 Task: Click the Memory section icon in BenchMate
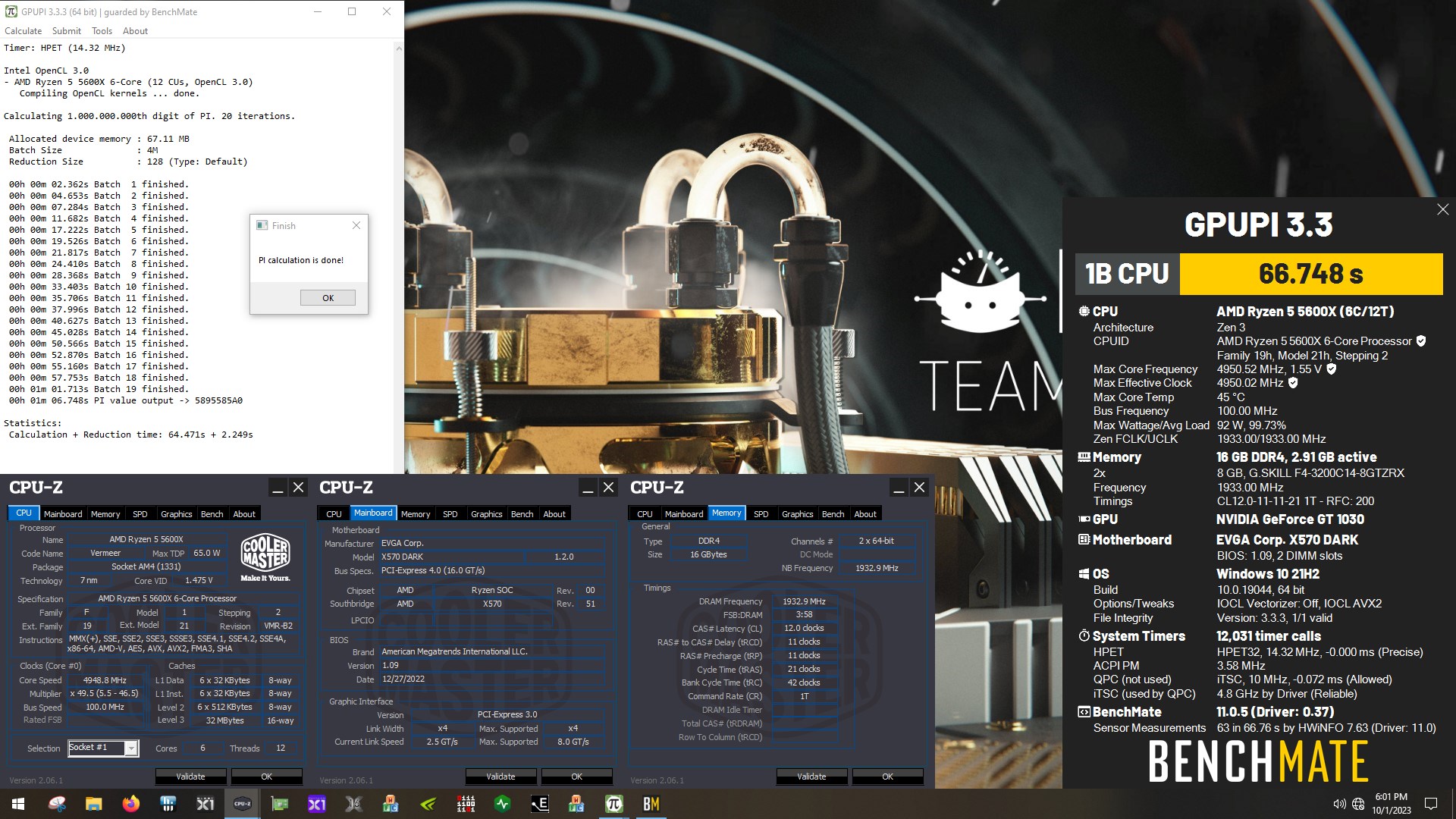pyautogui.click(x=1084, y=457)
